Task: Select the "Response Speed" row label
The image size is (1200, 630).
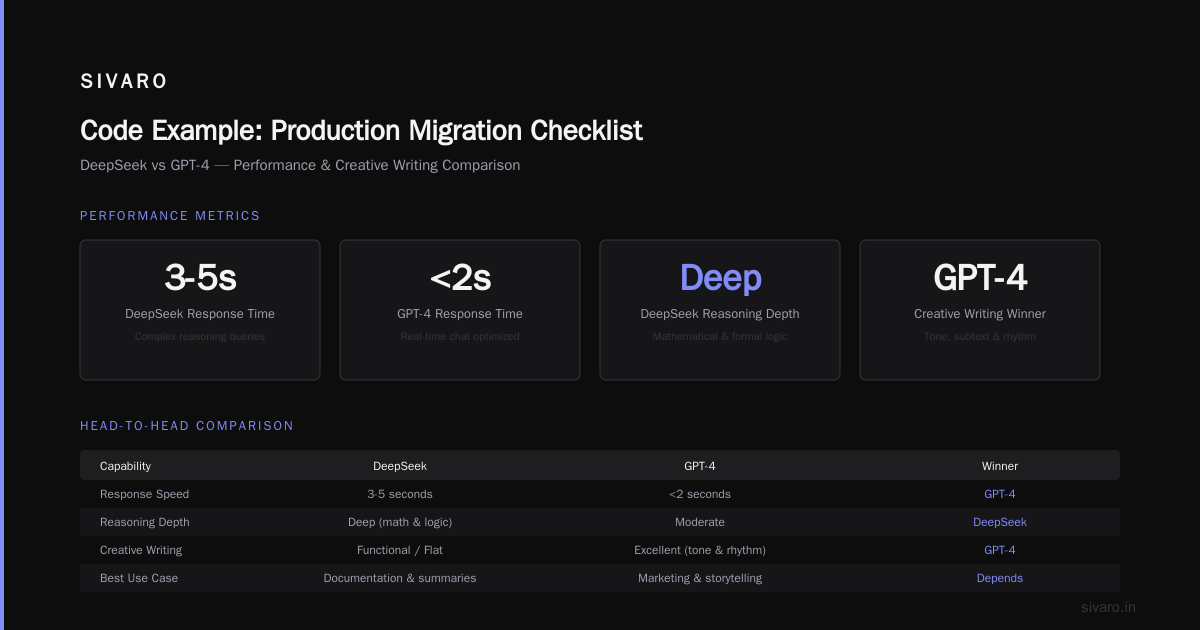Action: pyautogui.click(x=144, y=494)
